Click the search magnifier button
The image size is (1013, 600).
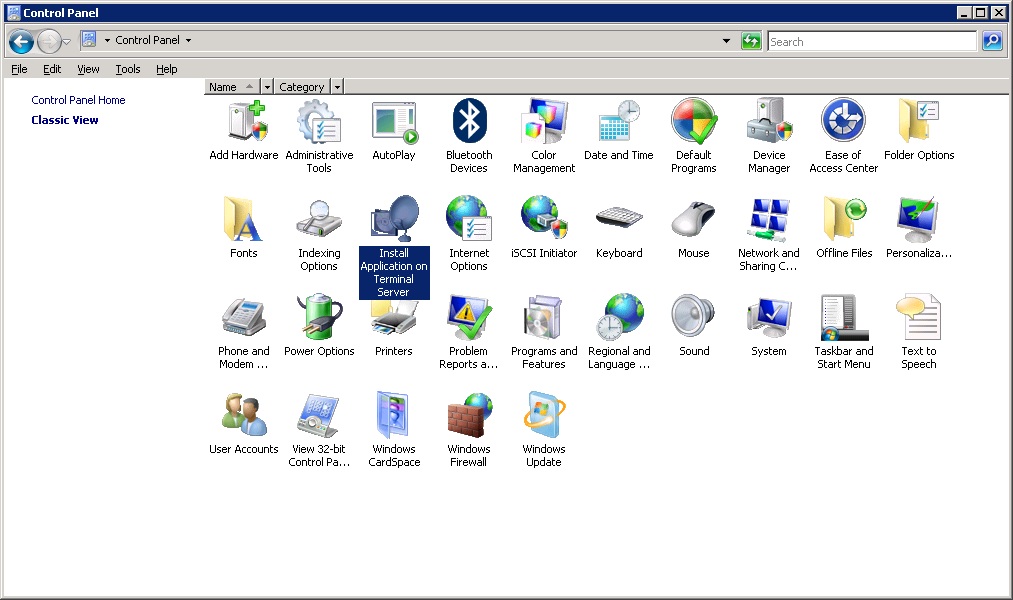coord(992,41)
